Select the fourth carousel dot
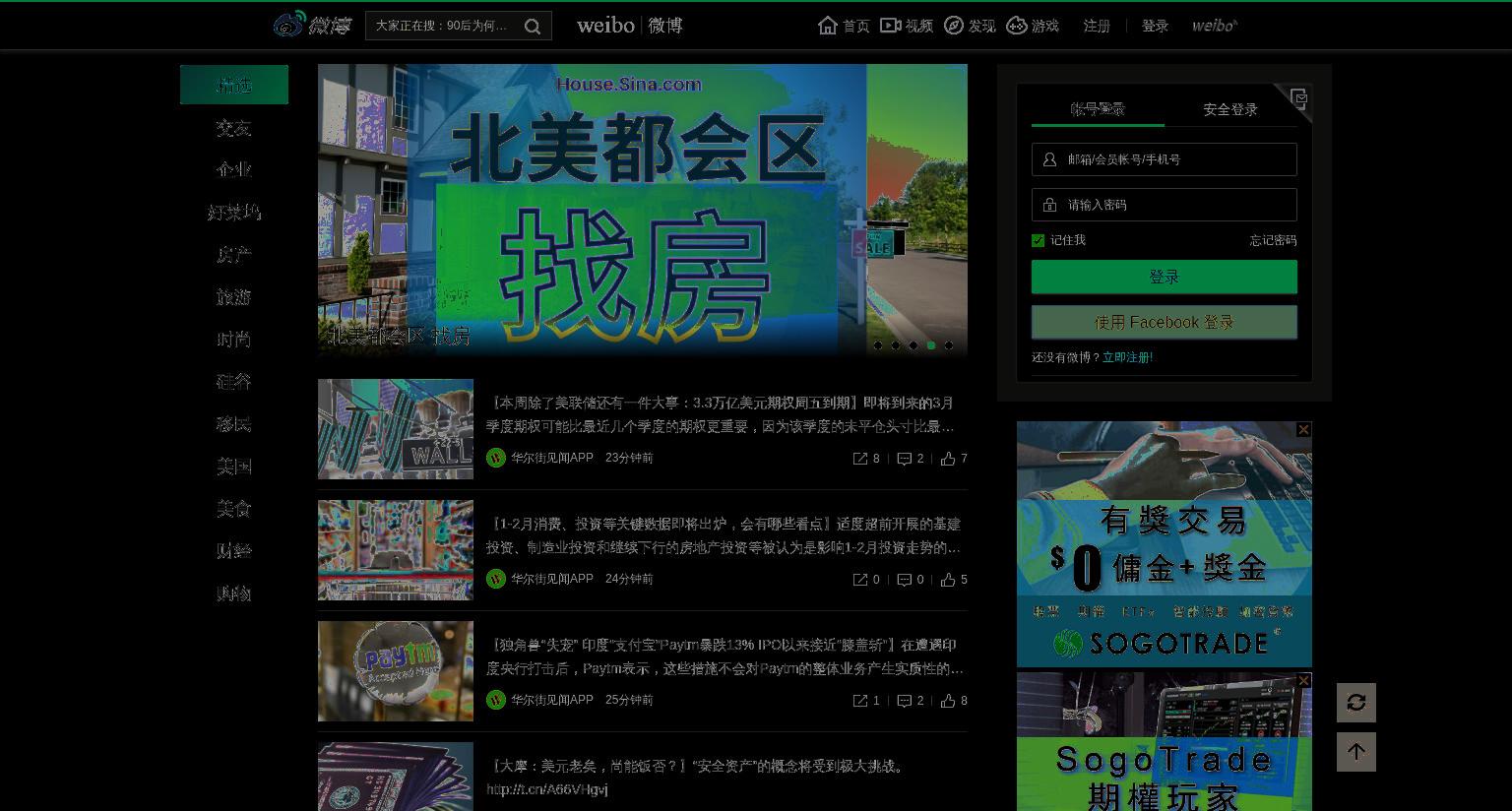This screenshot has height=811, width=1512. 931,345
